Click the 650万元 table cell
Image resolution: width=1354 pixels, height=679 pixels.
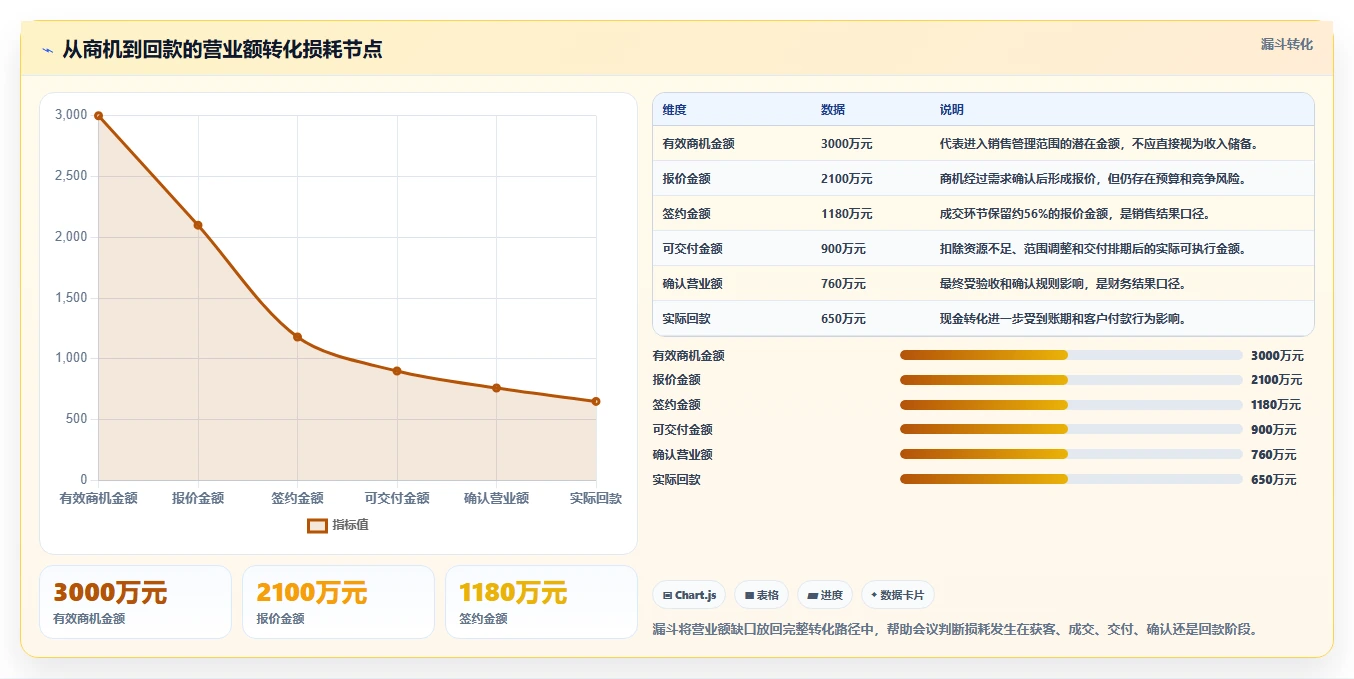(843, 319)
